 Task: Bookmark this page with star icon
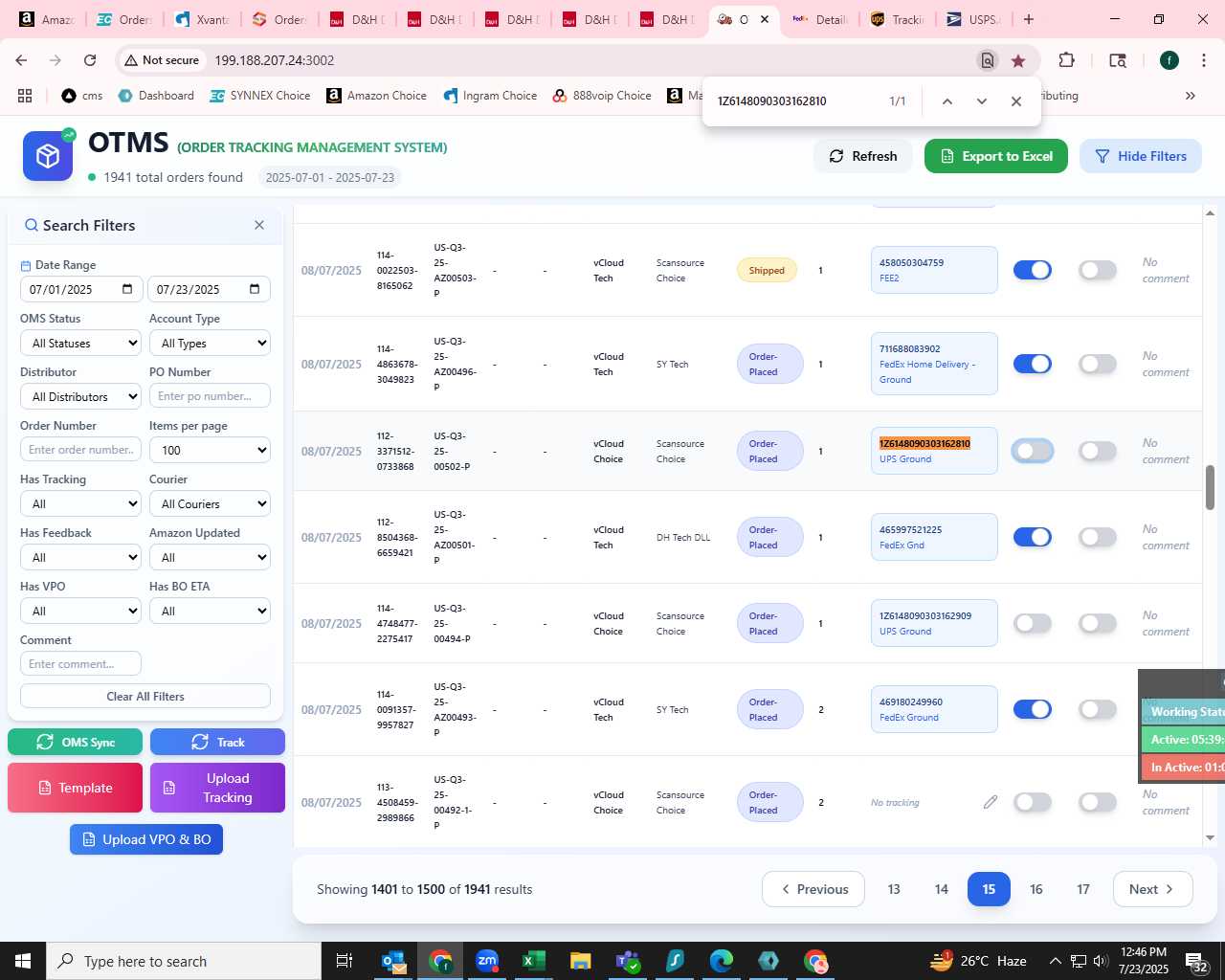pyautogui.click(x=1018, y=60)
